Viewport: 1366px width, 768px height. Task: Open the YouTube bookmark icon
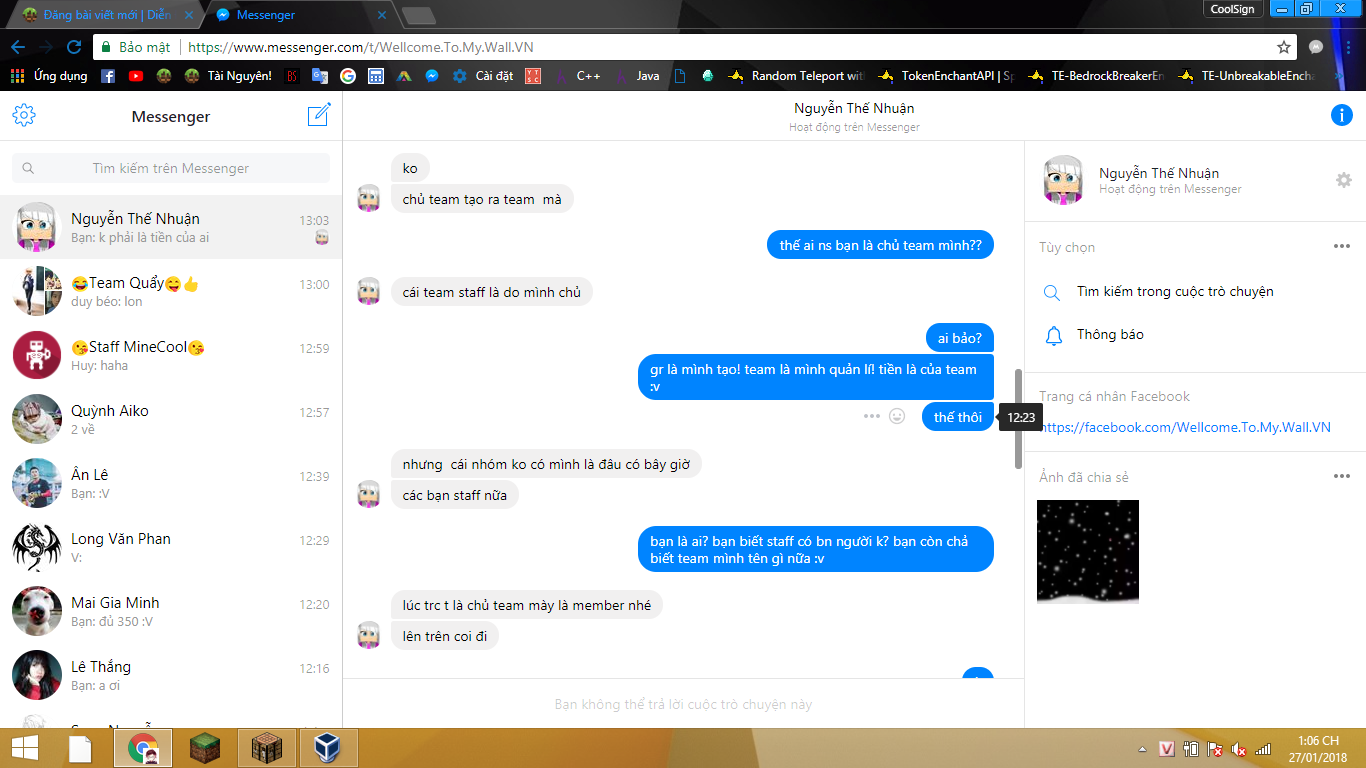click(x=136, y=76)
